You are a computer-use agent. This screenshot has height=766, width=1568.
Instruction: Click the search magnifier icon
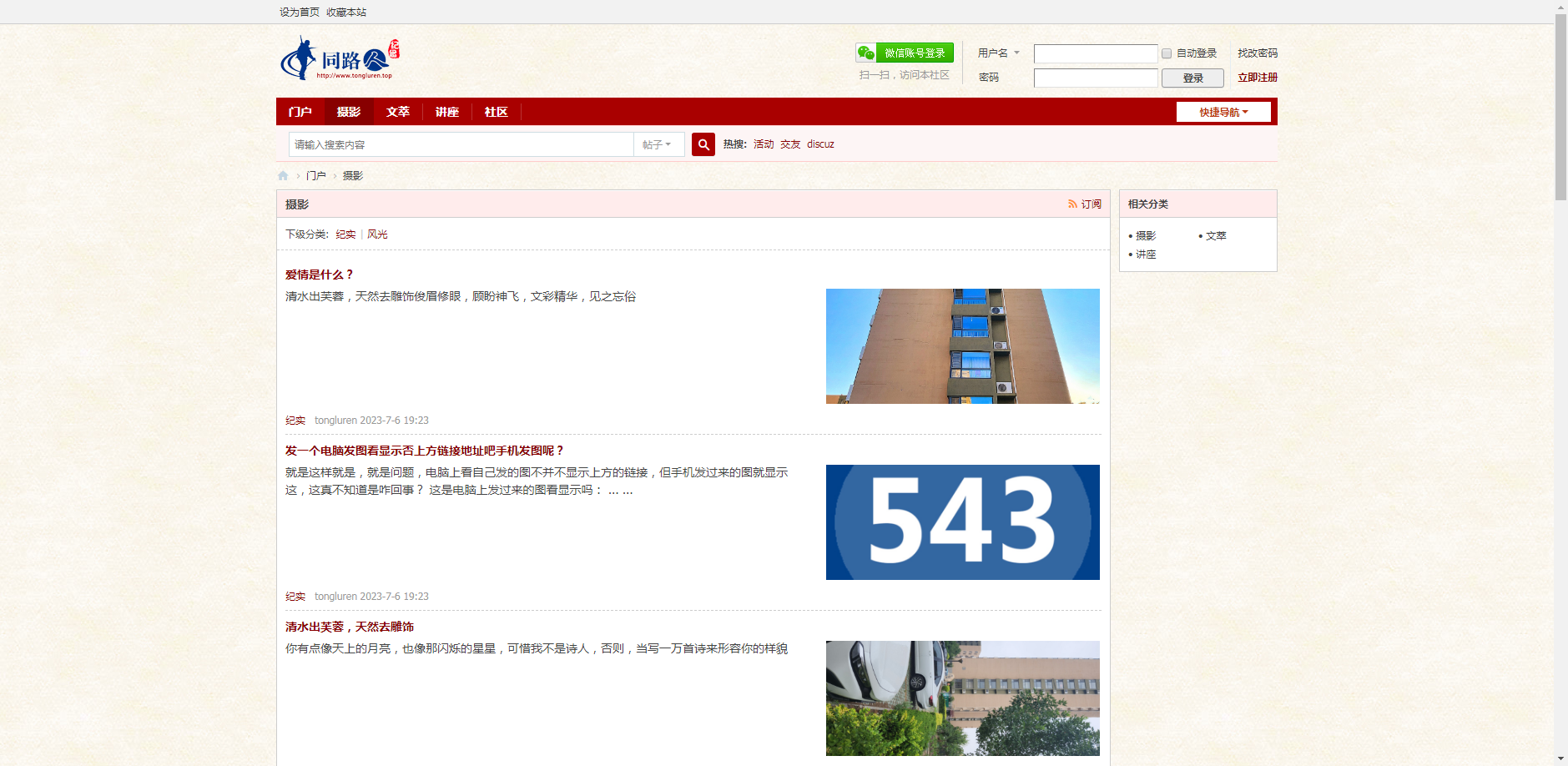pos(703,144)
